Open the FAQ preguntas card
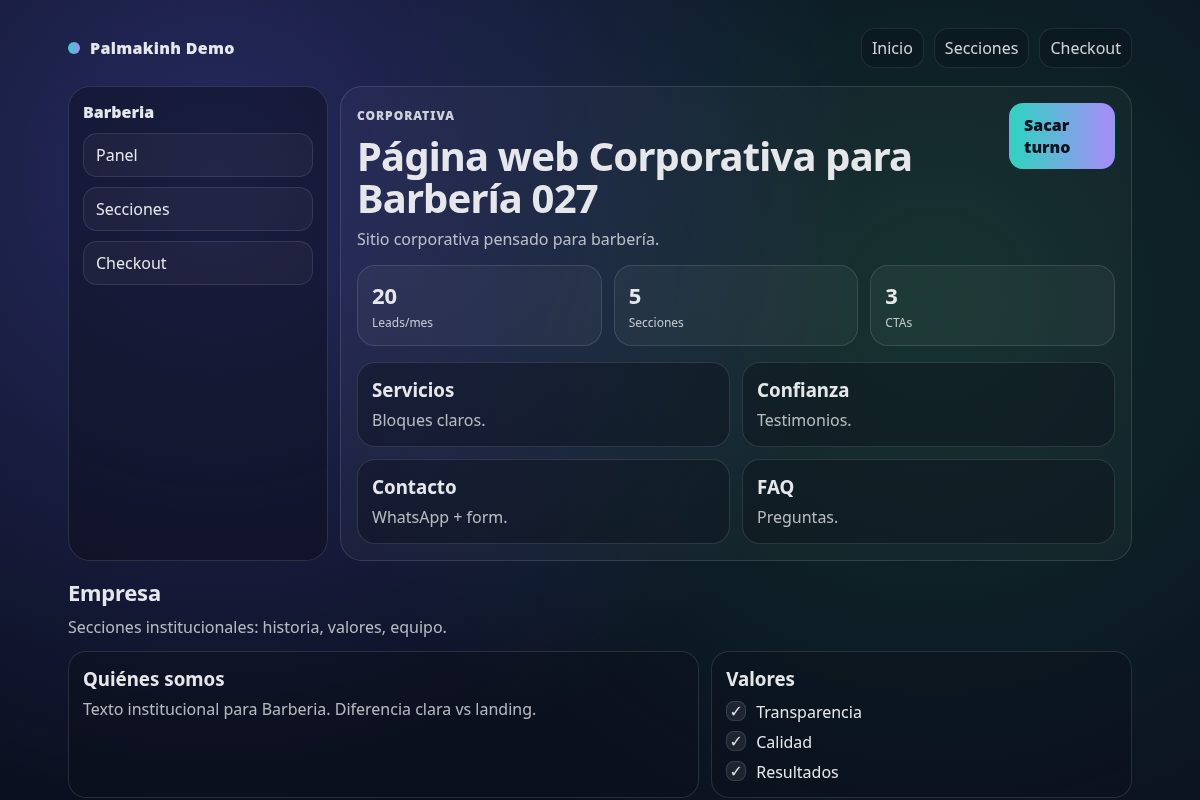 928,501
